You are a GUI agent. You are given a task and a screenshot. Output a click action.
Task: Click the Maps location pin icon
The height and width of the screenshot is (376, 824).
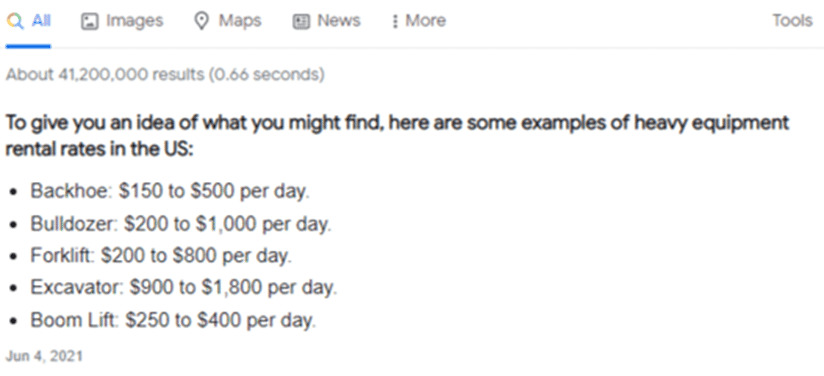[x=201, y=22]
